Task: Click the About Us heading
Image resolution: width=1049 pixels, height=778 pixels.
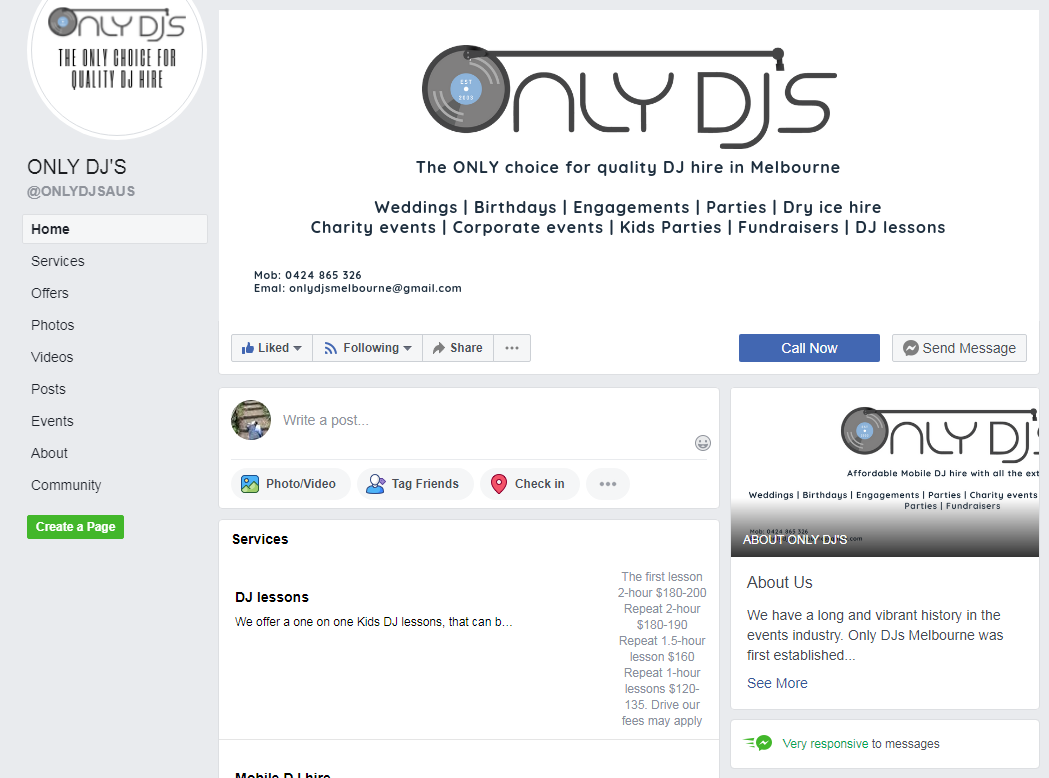Action: tap(779, 583)
